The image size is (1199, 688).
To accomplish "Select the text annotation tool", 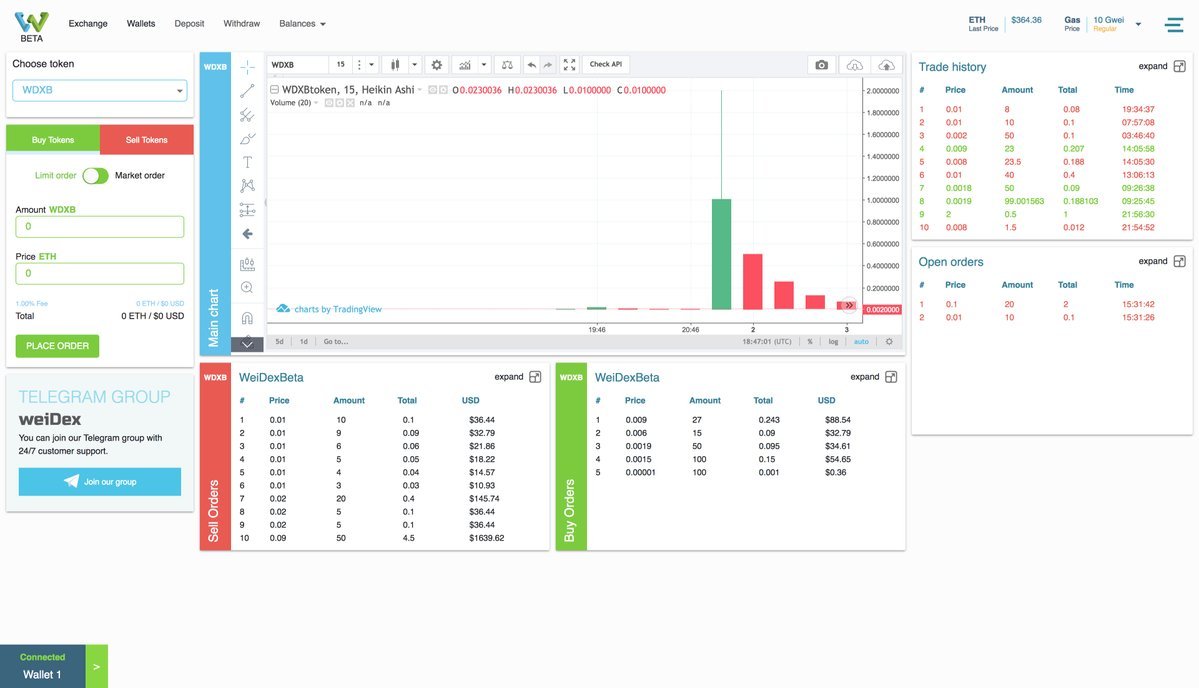I will pyautogui.click(x=247, y=162).
